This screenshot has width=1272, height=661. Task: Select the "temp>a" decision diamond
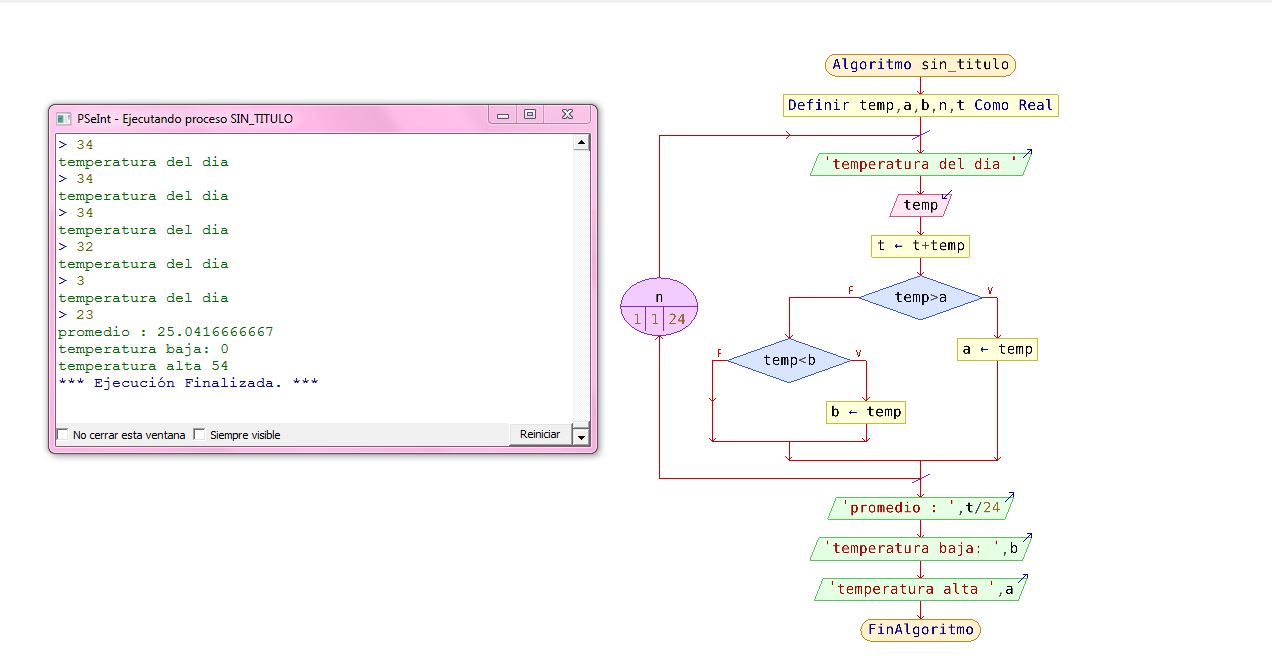click(x=918, y=296)
